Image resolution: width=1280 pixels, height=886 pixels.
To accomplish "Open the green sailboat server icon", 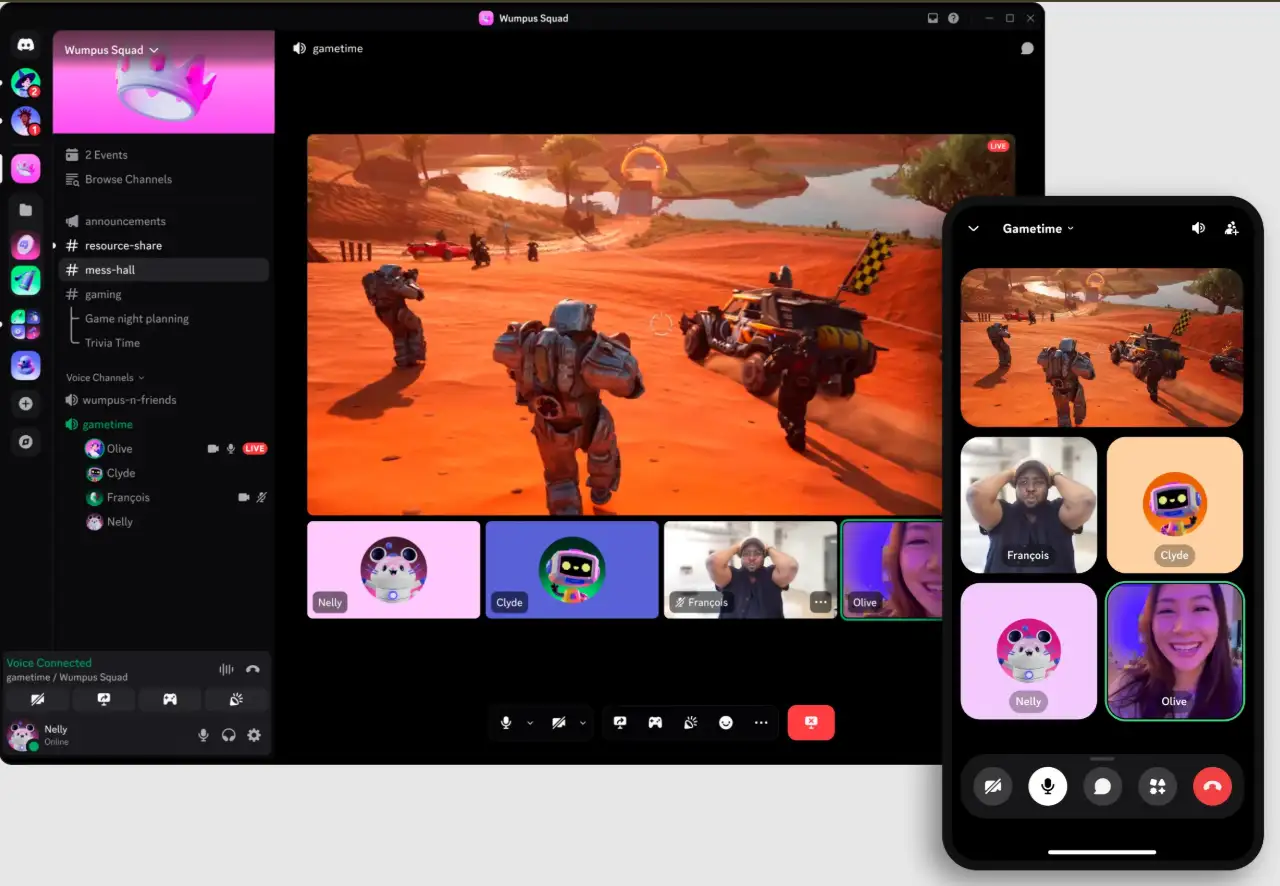I will coord(26,280).
